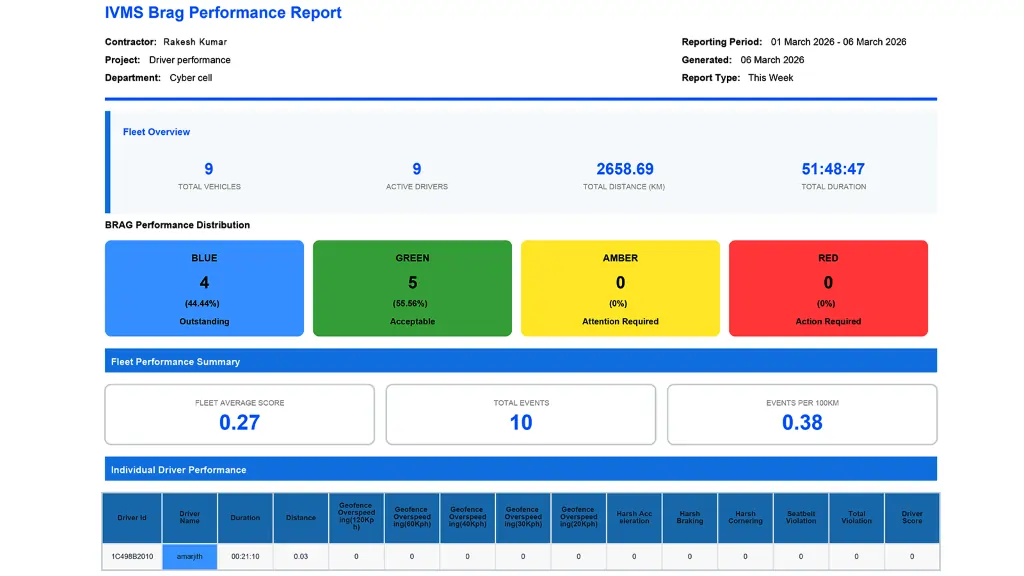Select driver id cell 1C498B2010
The width and height of the screenshot is (1024, 576).
coord(132,556)
